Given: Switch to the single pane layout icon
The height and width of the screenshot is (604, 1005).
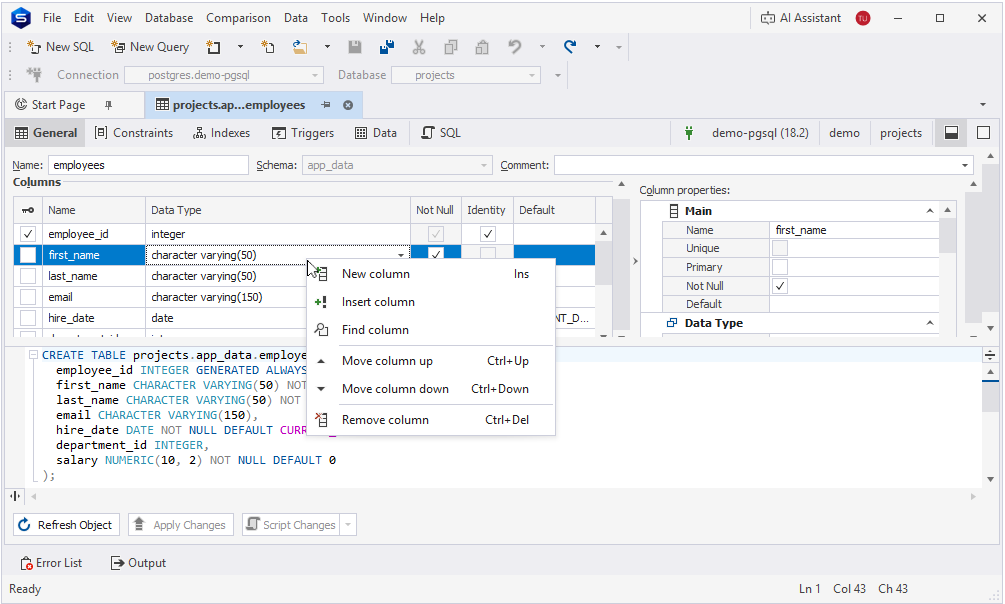Looking at the screenshot, I should tap(983, 133).
